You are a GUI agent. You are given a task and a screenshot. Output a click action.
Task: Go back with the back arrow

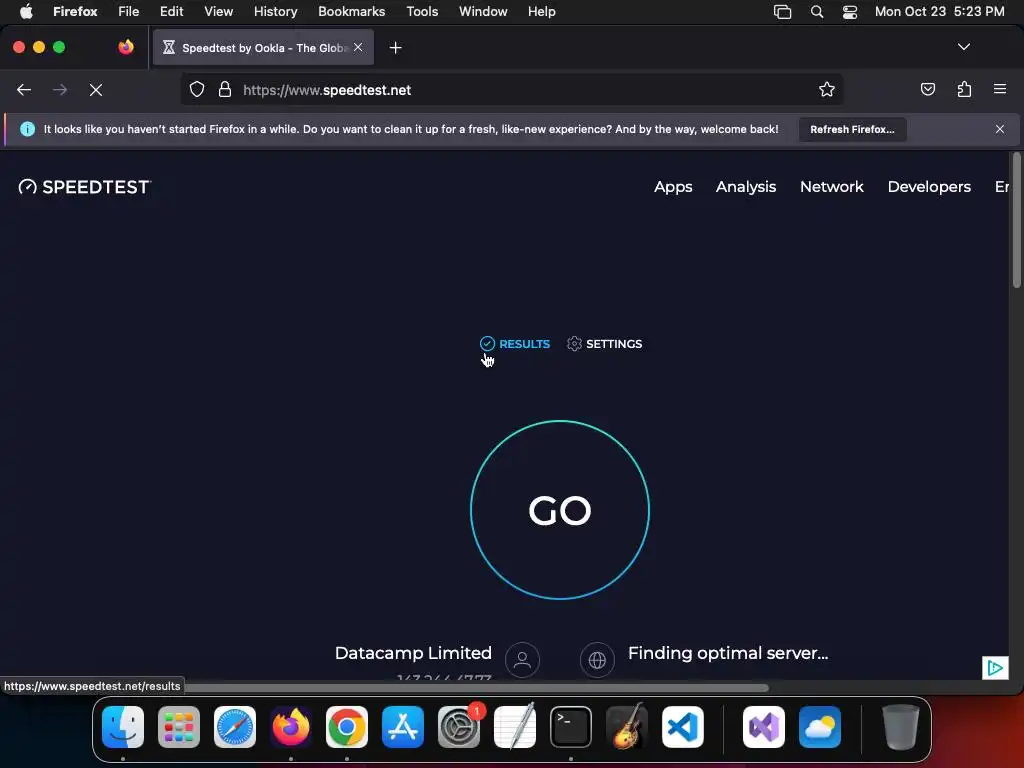point(24,90)
